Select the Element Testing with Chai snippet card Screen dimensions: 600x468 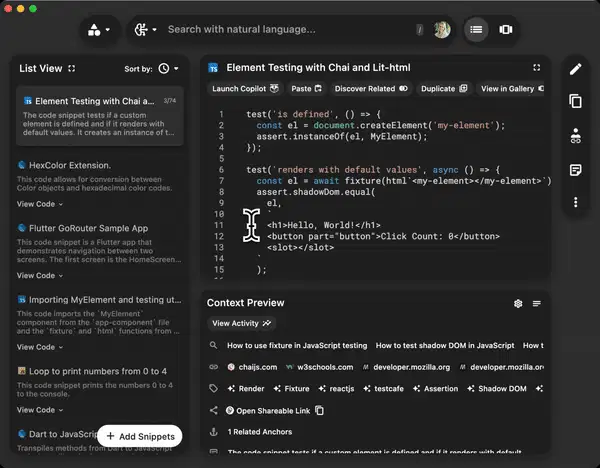(100, 116)
